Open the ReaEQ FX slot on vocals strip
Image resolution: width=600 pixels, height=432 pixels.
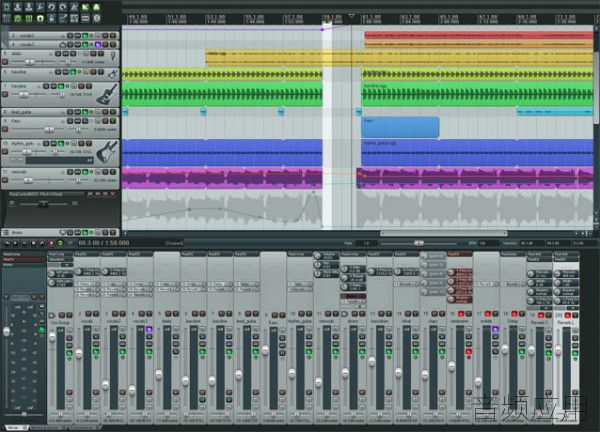coord(87,254)
